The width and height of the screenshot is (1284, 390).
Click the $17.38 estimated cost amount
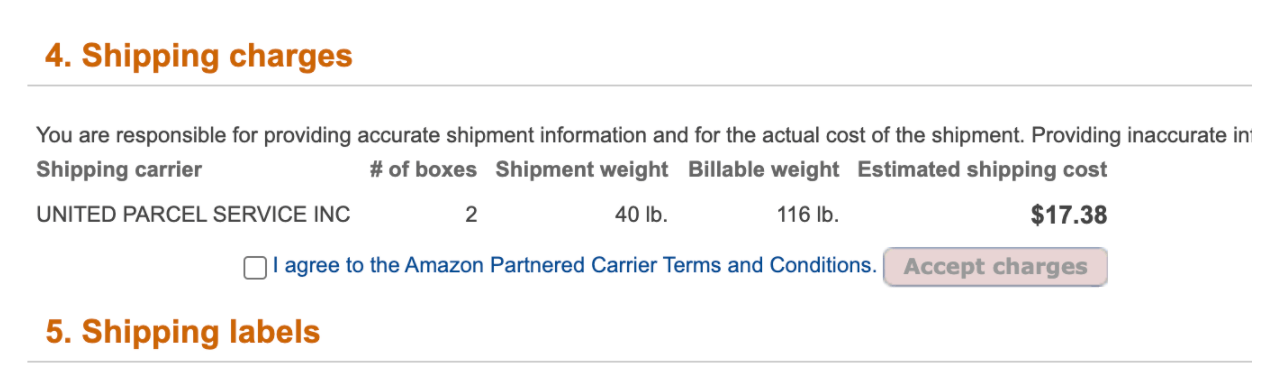point(1069,215)
